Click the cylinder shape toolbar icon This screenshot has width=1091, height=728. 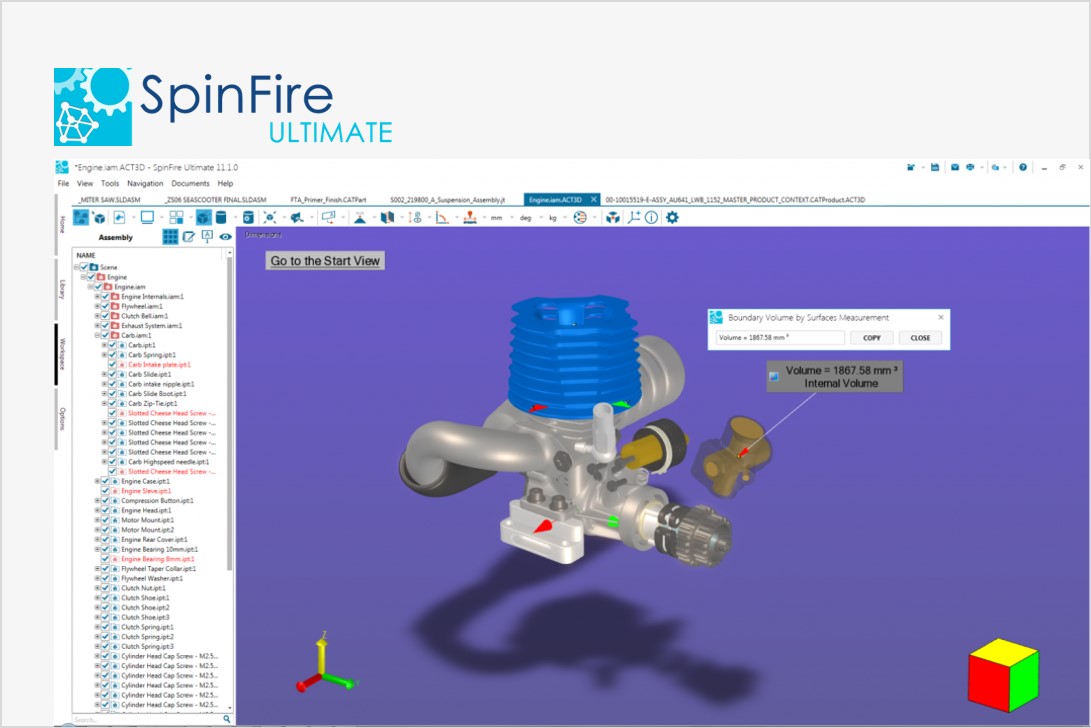[x=220, y=217]
